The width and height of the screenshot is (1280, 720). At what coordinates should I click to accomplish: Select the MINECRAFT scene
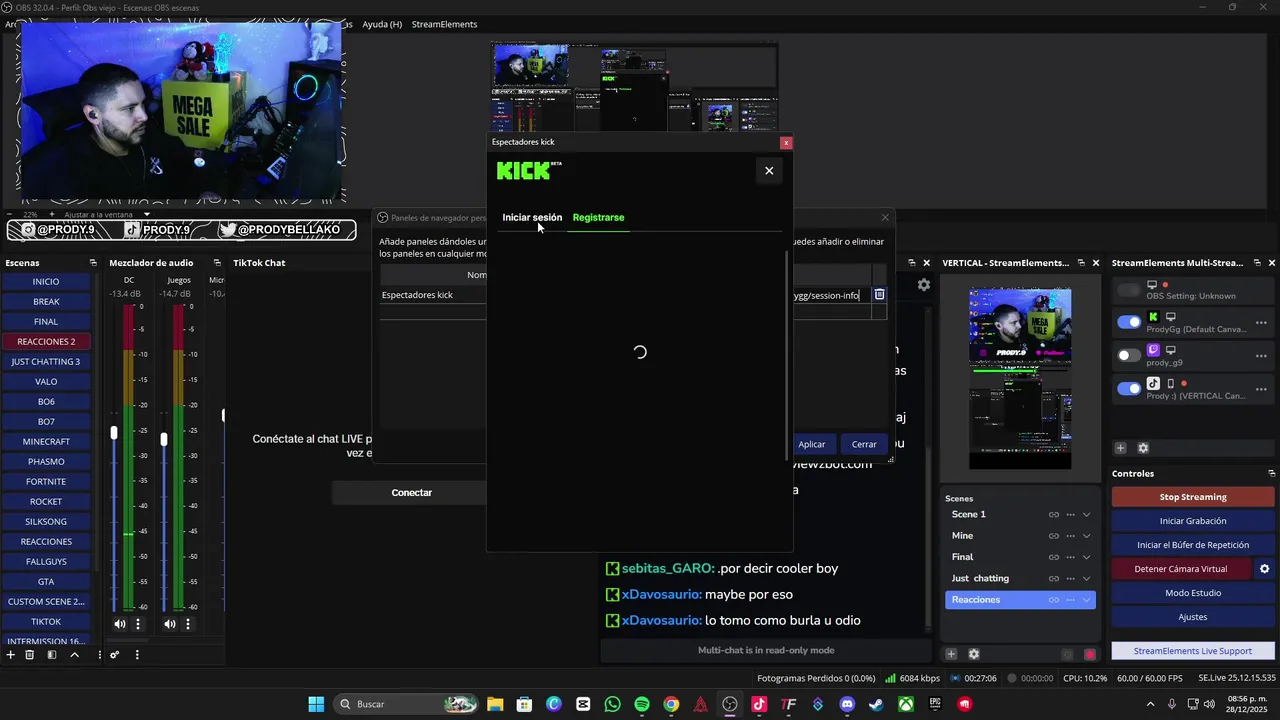point(46,441)
